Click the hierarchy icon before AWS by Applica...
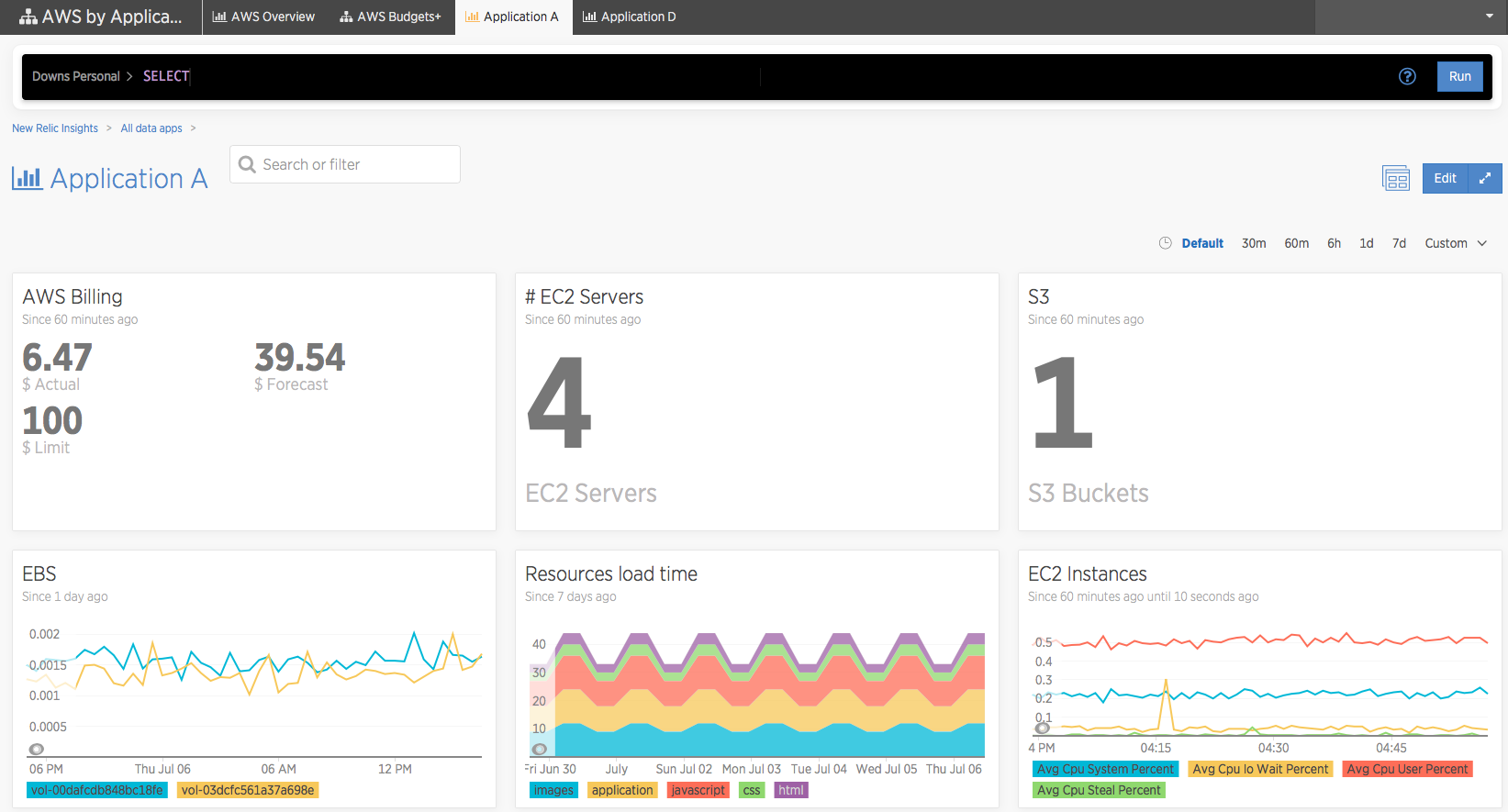 click(28, 17)
